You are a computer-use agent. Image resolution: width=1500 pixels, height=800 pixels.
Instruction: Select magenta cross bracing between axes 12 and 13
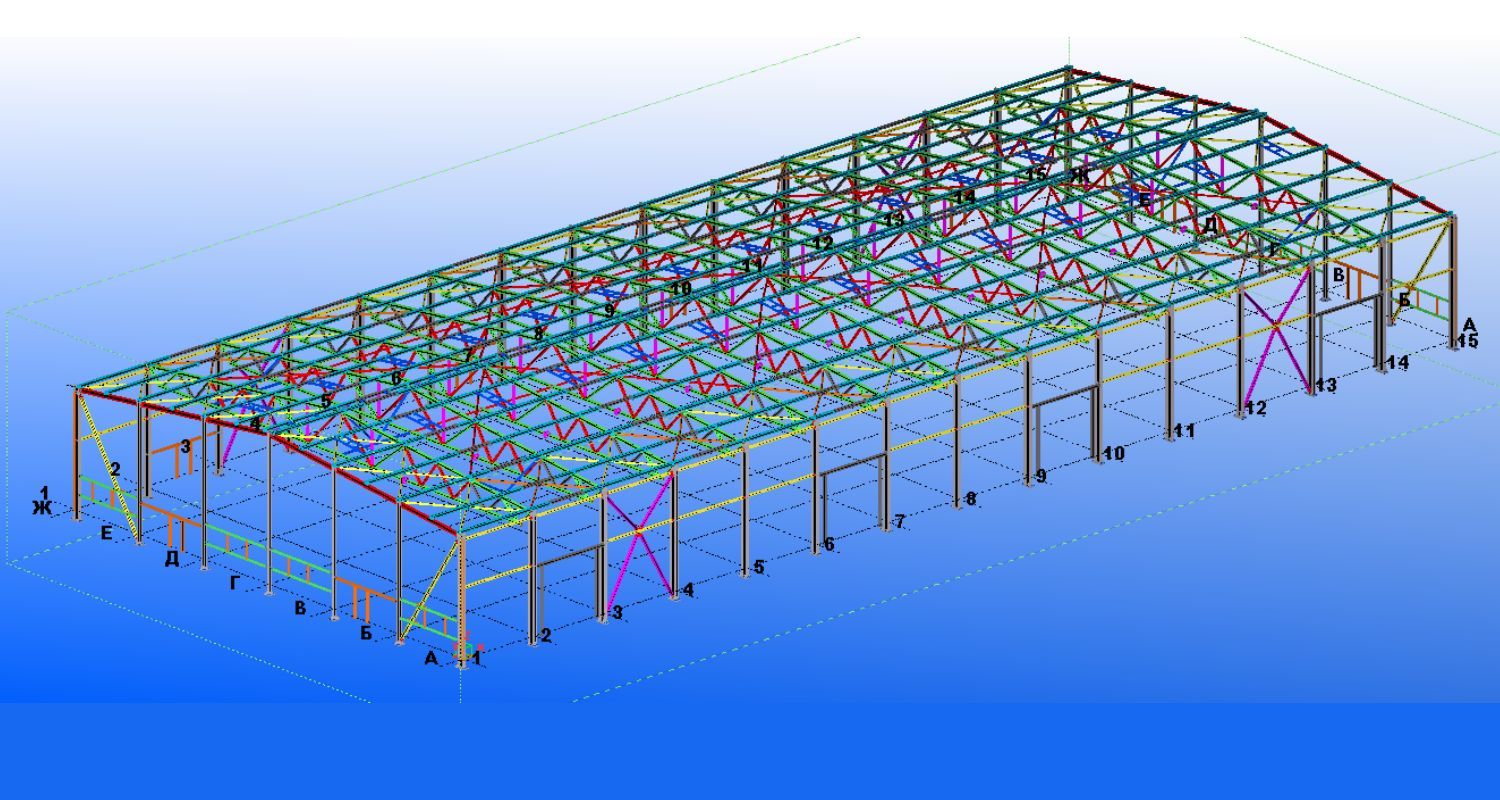[1277, 326]
